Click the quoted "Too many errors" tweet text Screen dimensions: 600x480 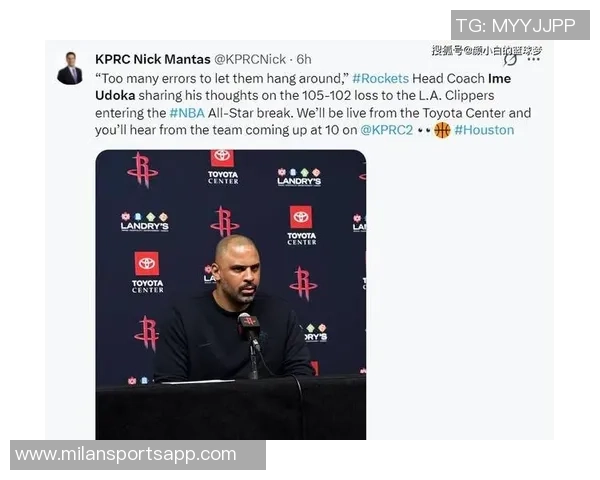[x=222, y=78]
